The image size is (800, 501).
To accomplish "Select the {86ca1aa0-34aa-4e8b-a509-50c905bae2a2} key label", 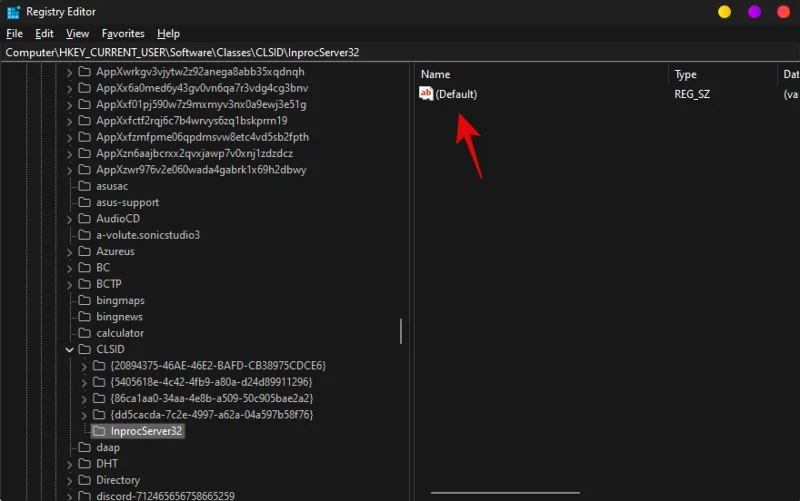I will pos(212,398).
